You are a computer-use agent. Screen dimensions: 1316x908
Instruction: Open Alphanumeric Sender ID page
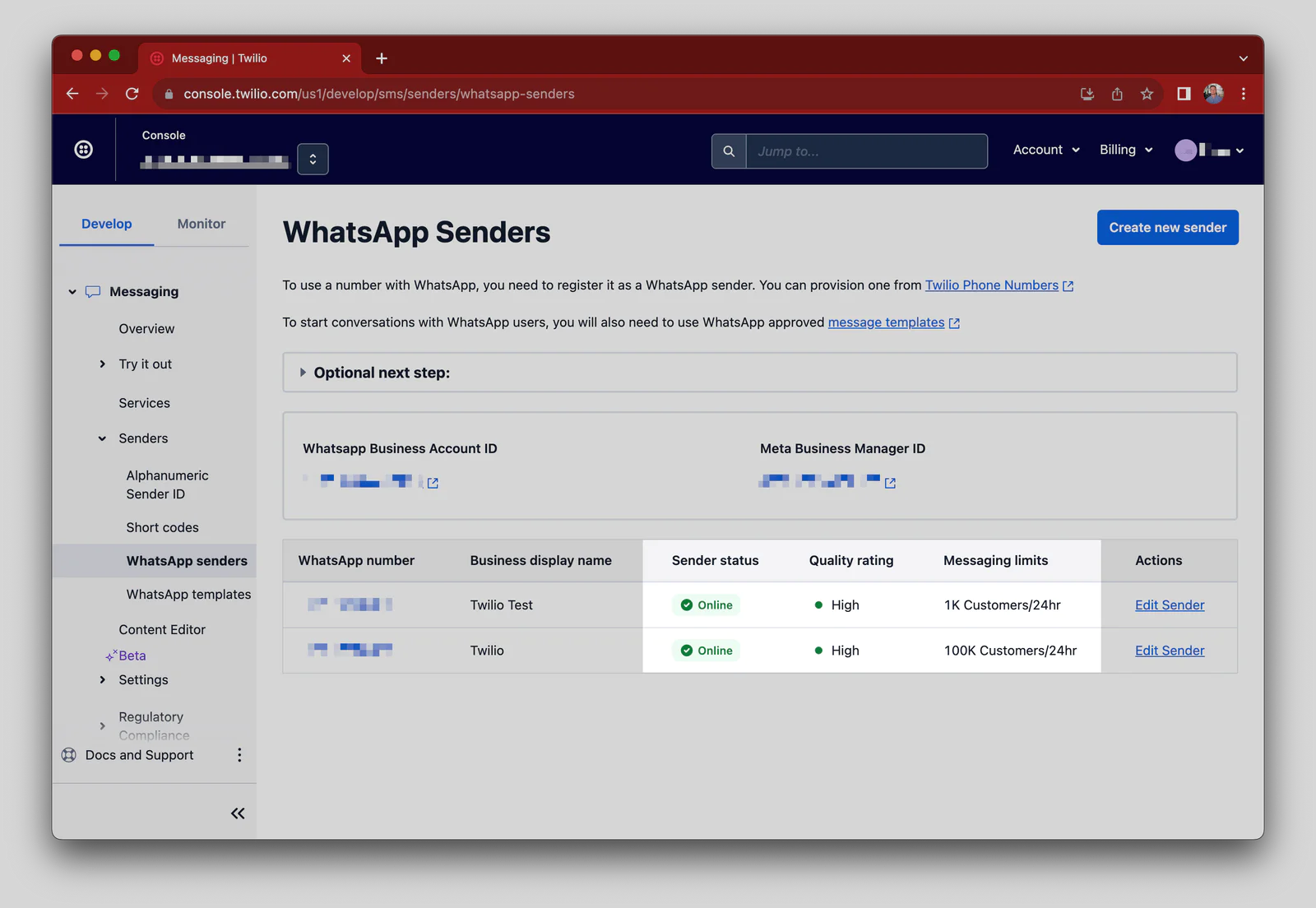pos(167,484)
